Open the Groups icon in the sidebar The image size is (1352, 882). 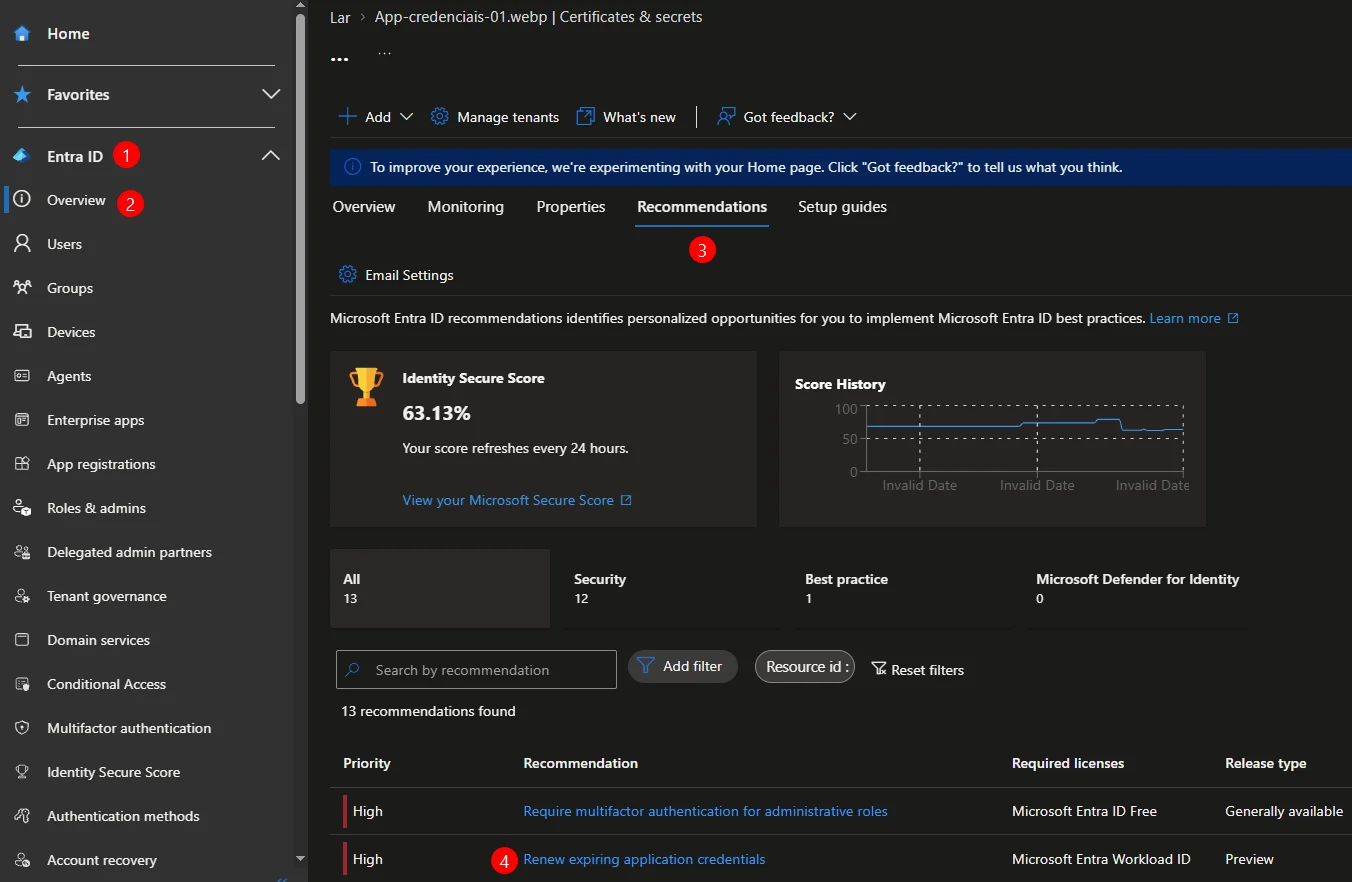[22, 288]
